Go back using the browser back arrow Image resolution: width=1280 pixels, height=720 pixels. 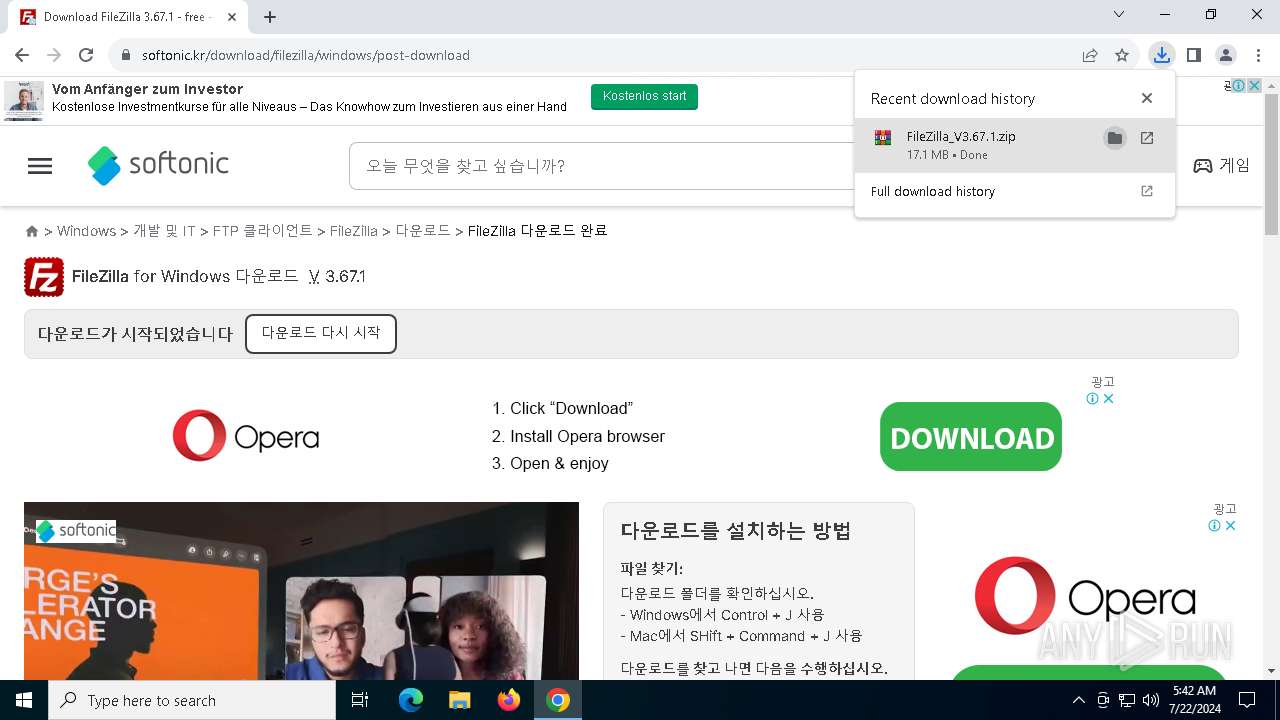[x=22, y=55]
